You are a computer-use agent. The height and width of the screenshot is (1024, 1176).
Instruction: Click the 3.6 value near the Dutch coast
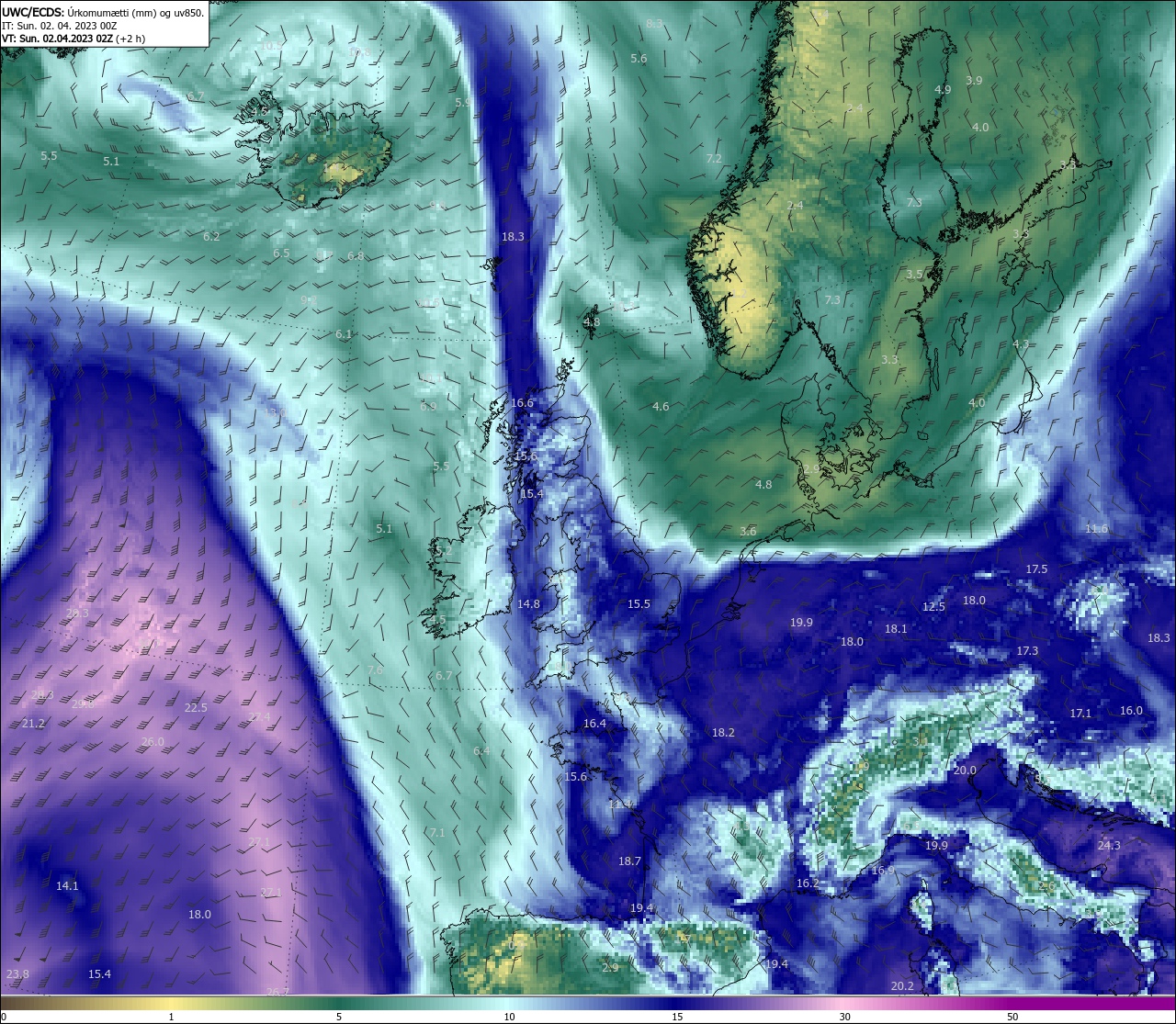(x=748, y=532)
